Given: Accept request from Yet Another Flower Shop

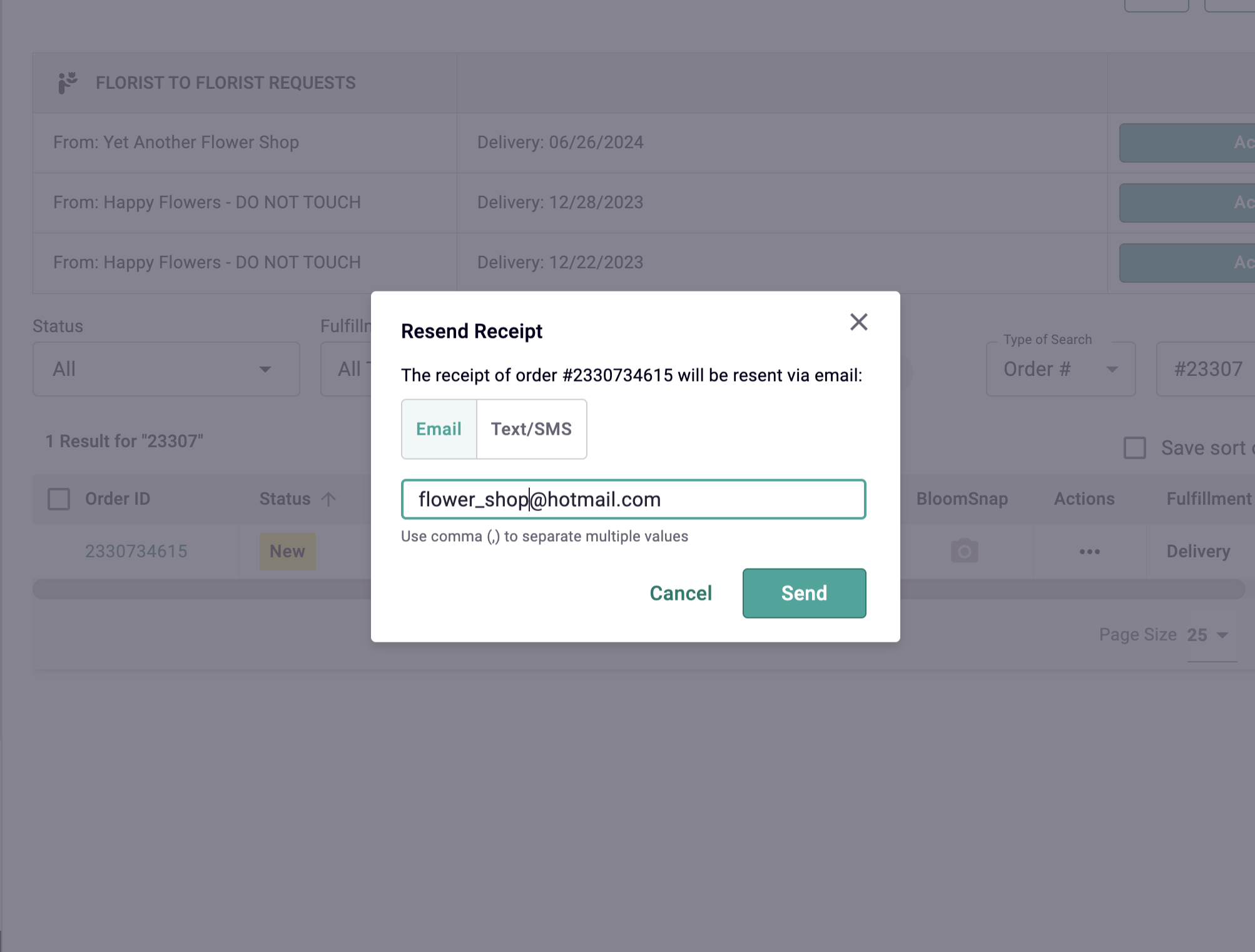Looking at the screenshot, I should [x=1187, y=143].
